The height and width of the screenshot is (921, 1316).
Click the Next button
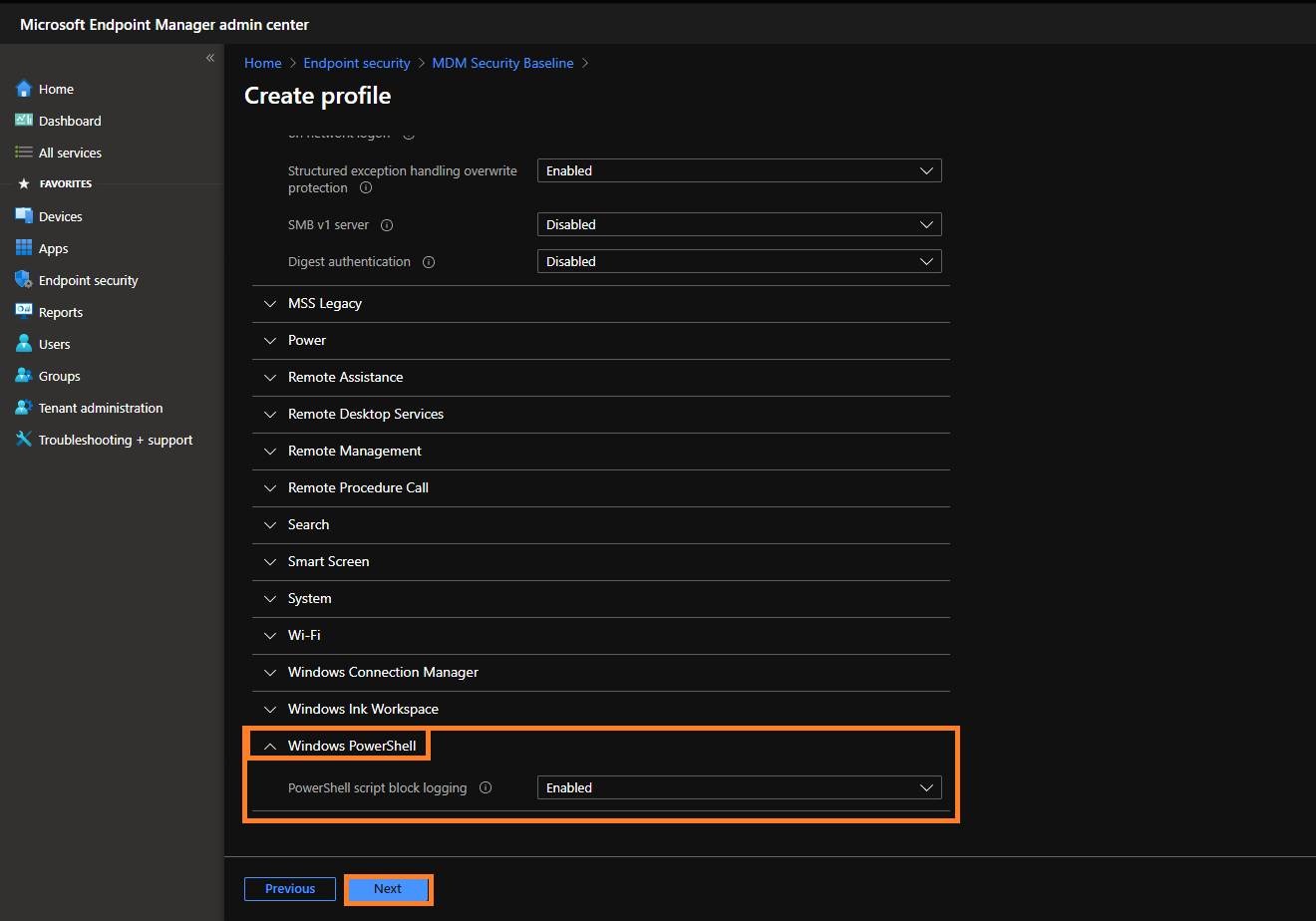tap(388, 889)
